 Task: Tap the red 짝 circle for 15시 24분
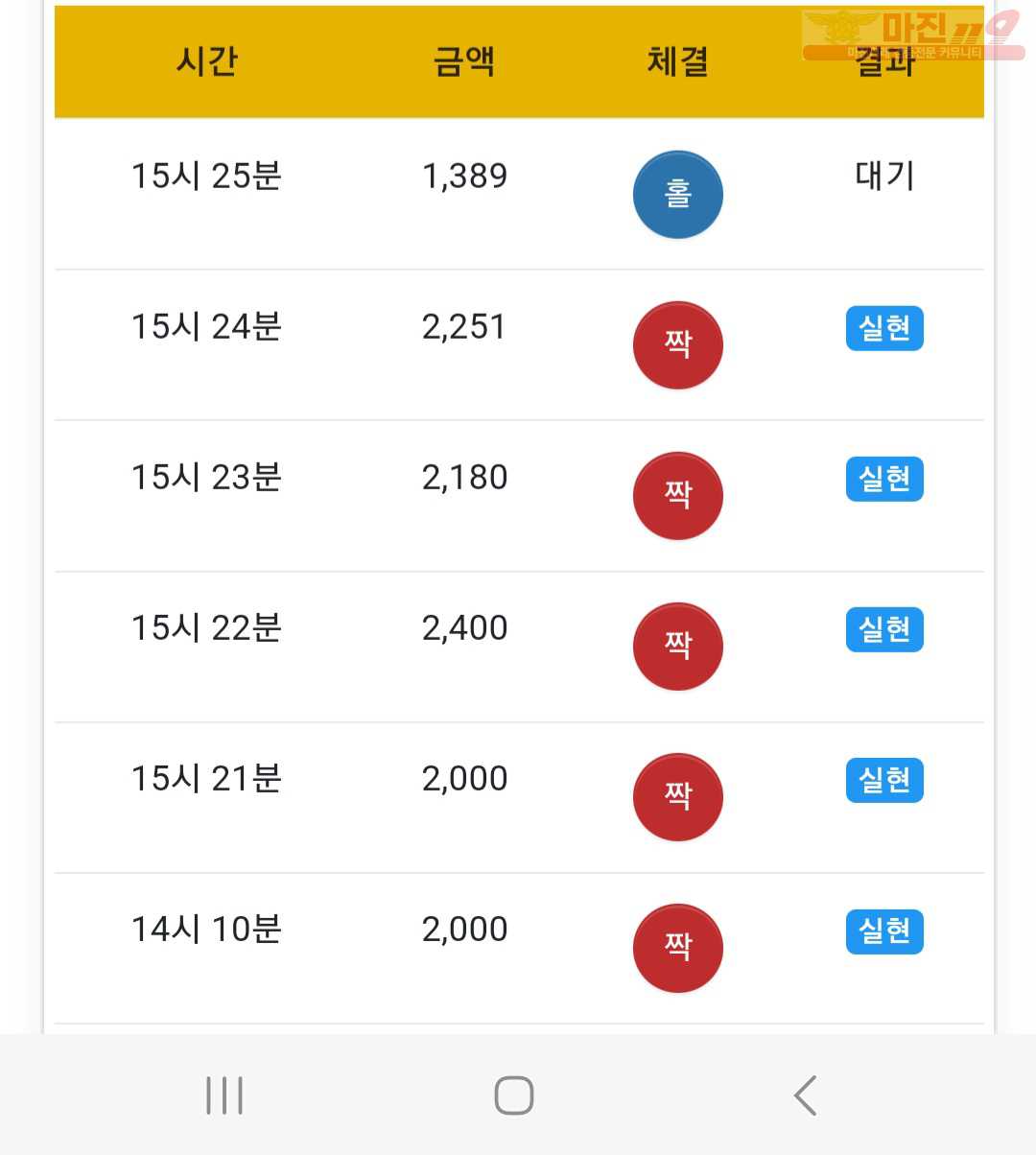[x=677, y=345]
